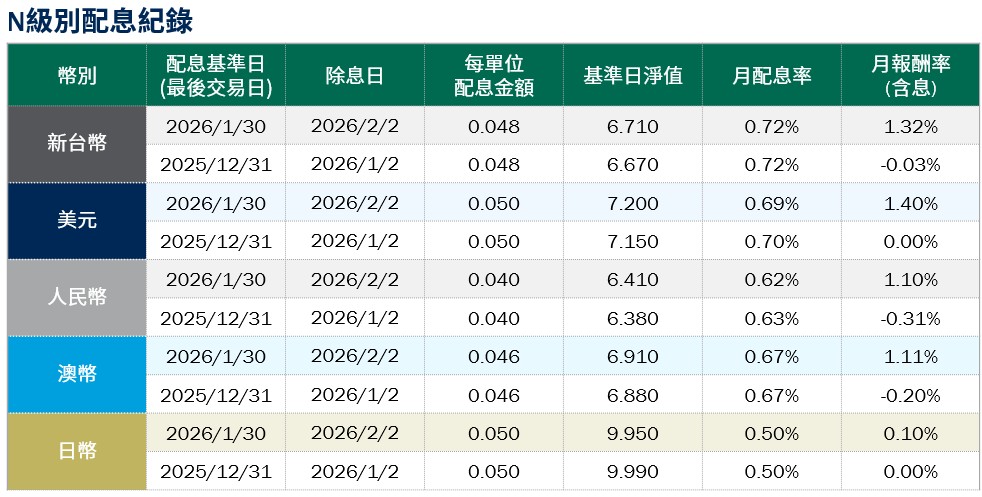Click the 每單位配息金額 header cell
Image resolution: width=982 pixels, height=497 pixels.
point(494,76)
